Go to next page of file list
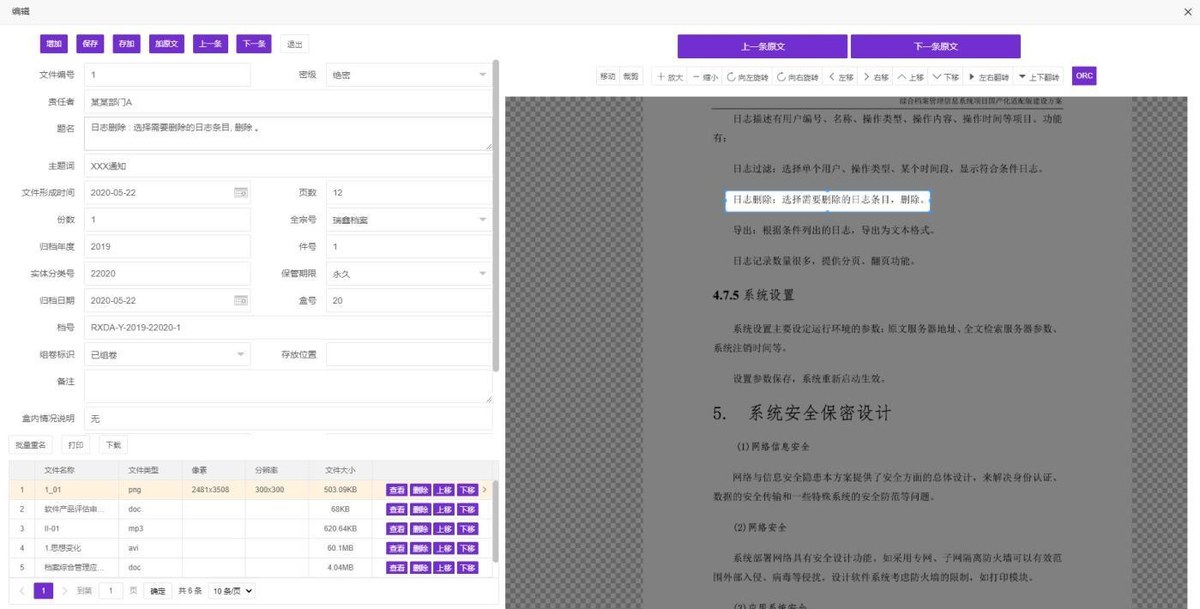This screenshot has height=609, width=1200. [65, 591]
